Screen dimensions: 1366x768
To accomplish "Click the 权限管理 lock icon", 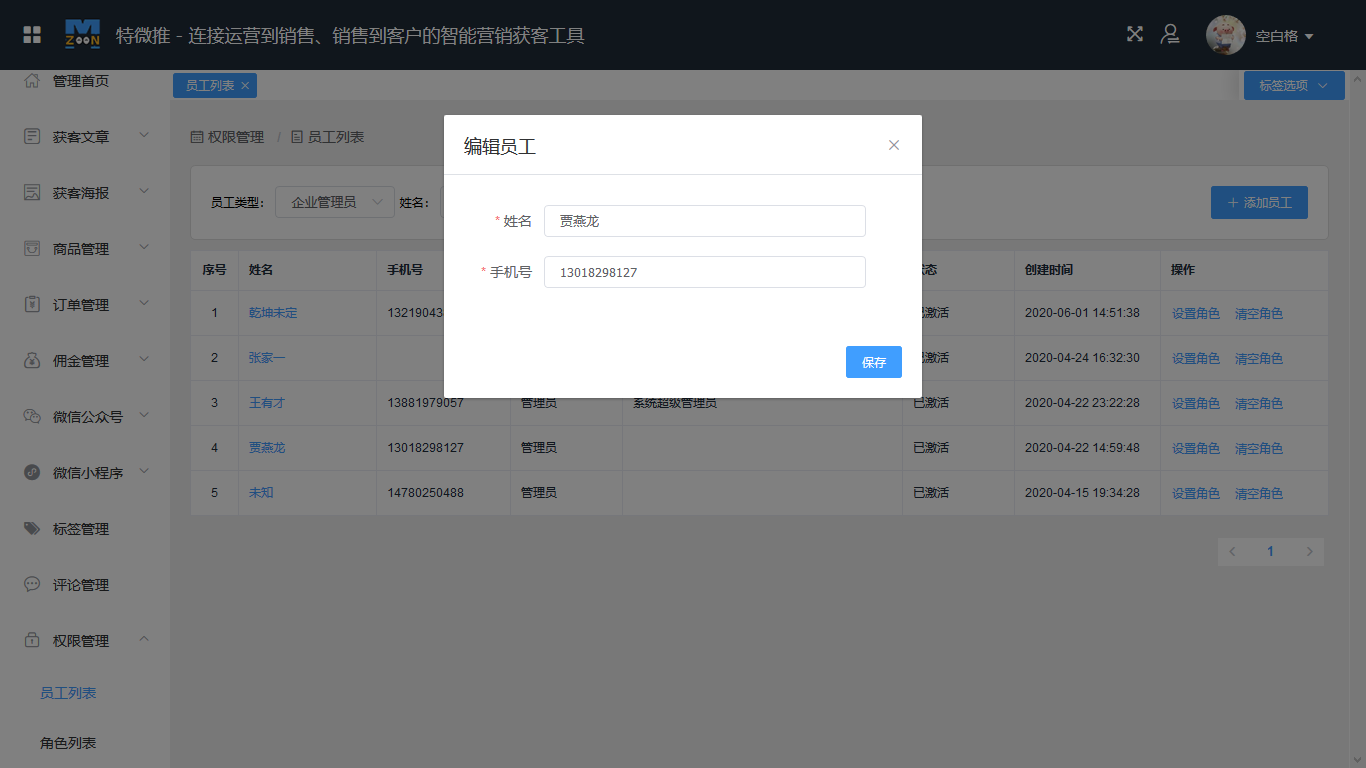I will tap(32, 640).
